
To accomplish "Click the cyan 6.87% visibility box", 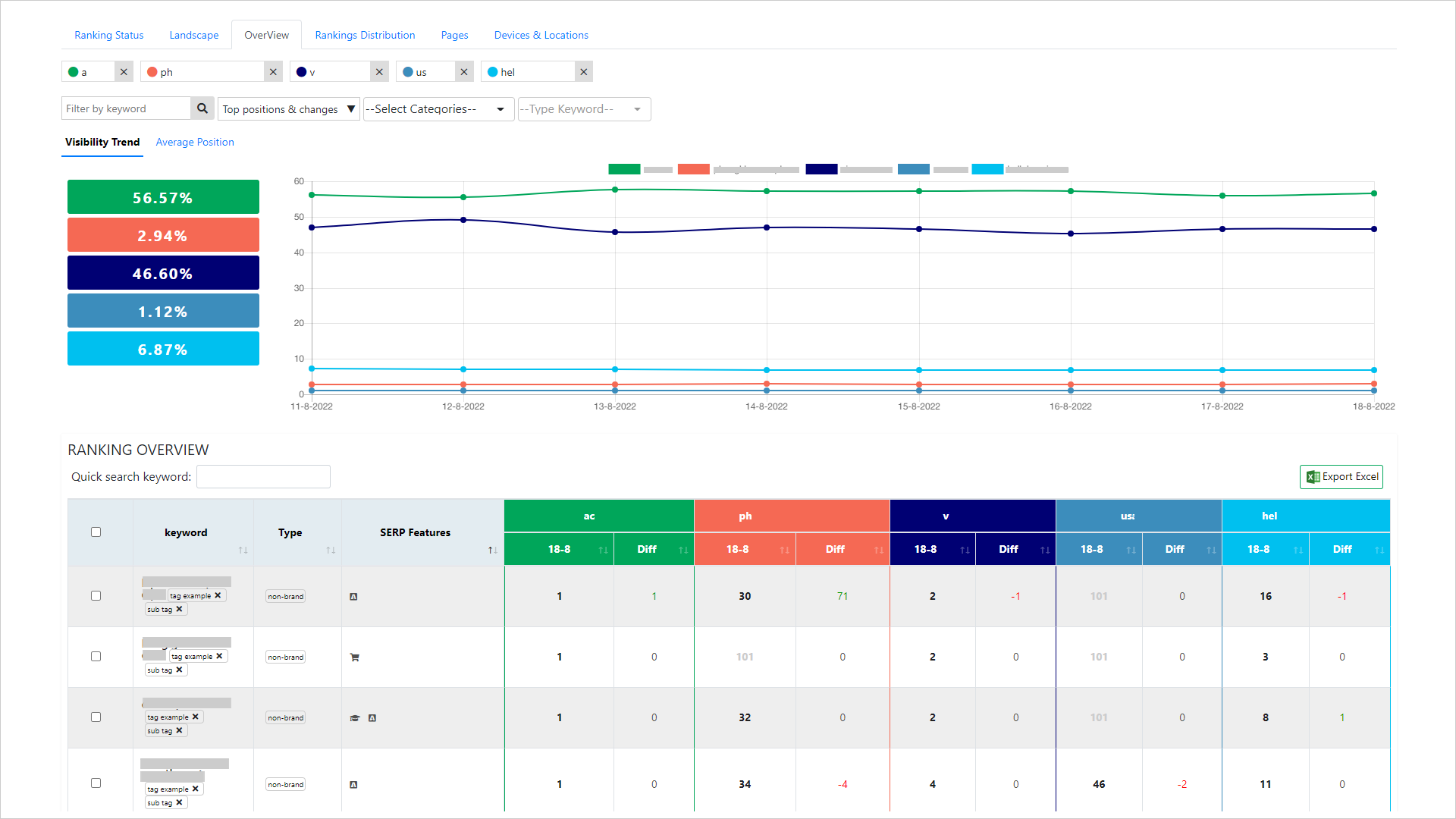I will 163,349.
